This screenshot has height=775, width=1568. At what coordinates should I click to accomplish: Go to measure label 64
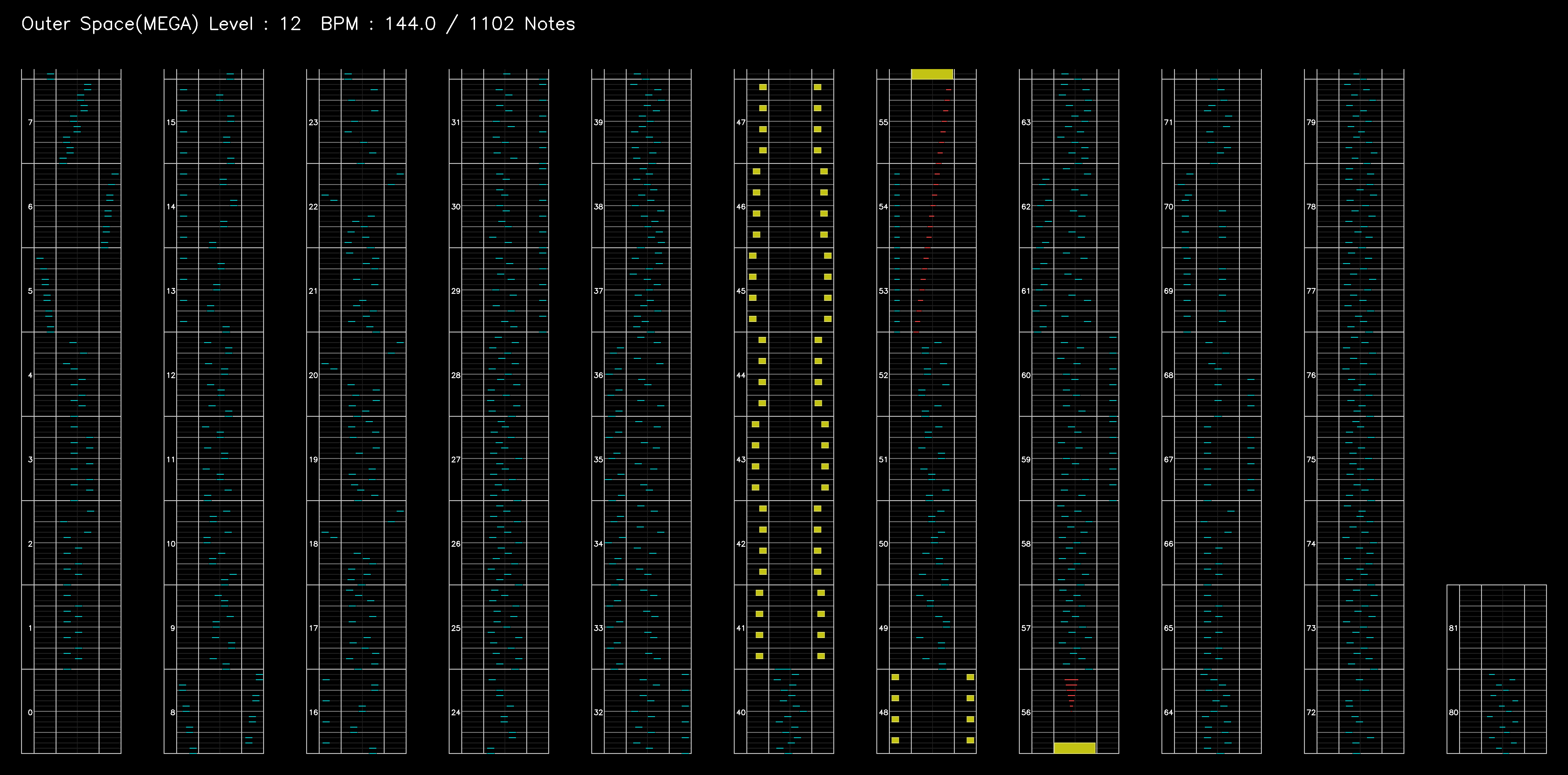1168,712
